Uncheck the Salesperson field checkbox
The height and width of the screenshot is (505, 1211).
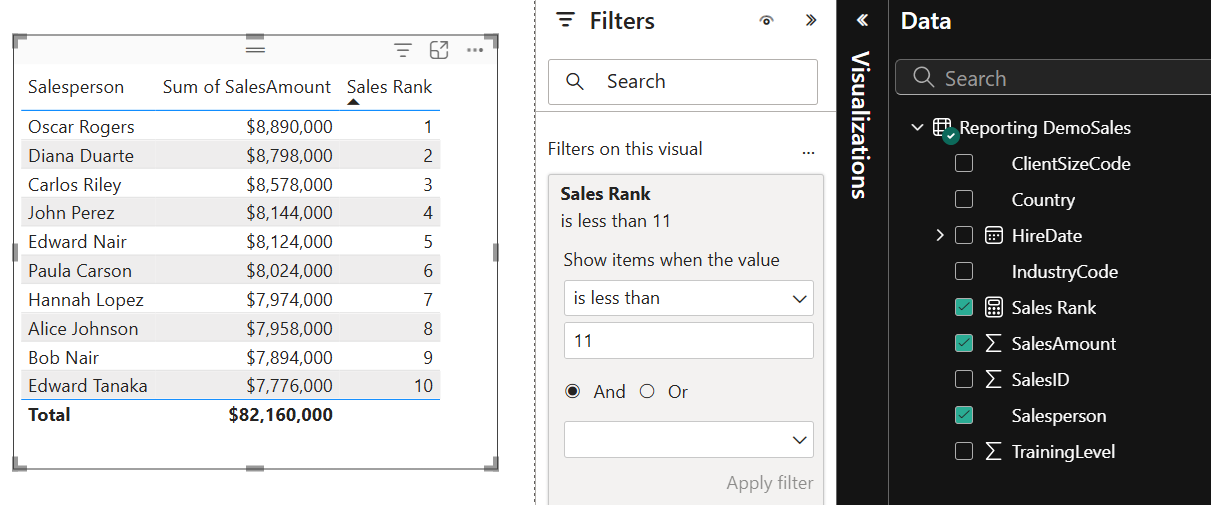coord(964,416)
